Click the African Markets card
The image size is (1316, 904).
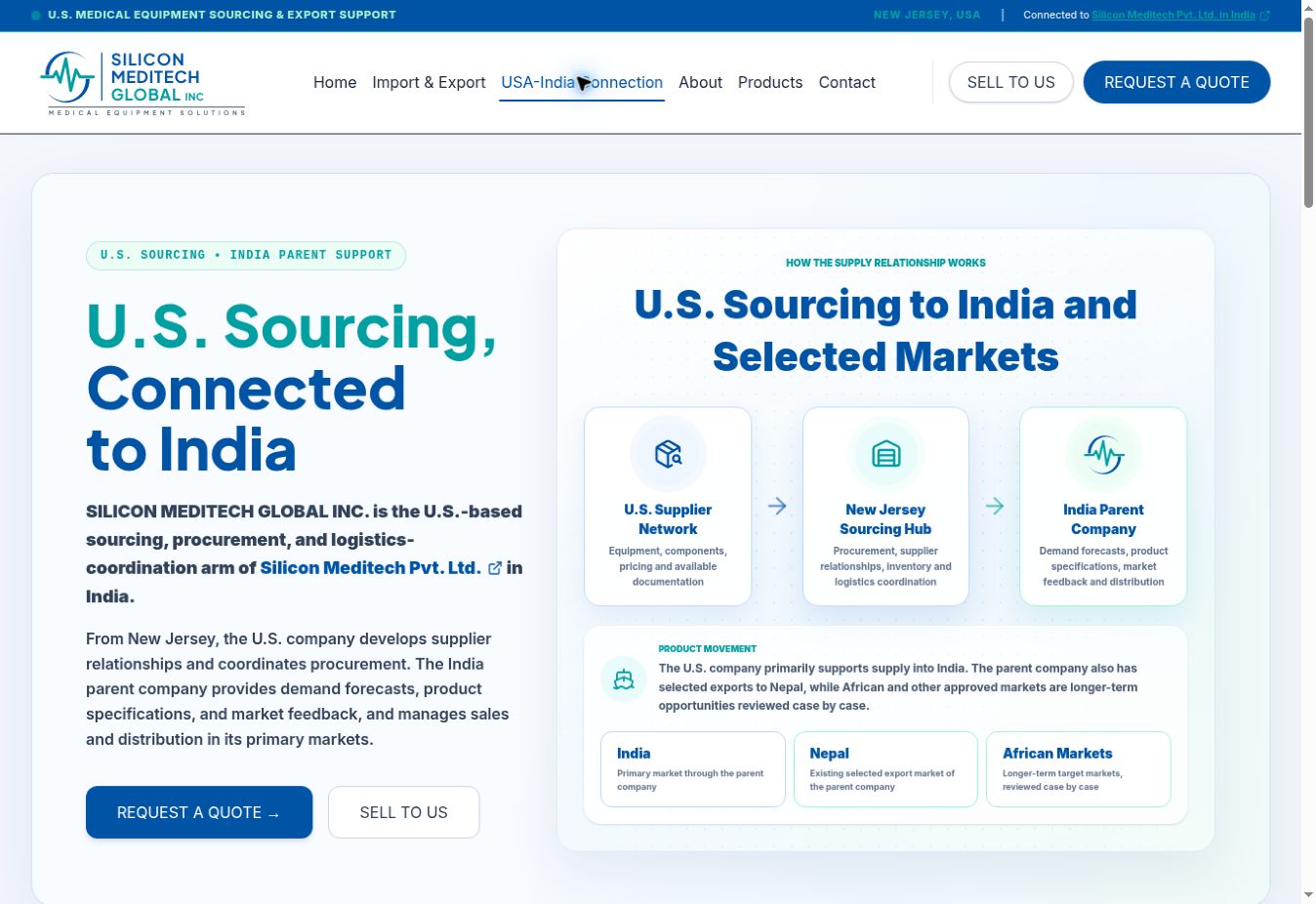point(1079,769)
